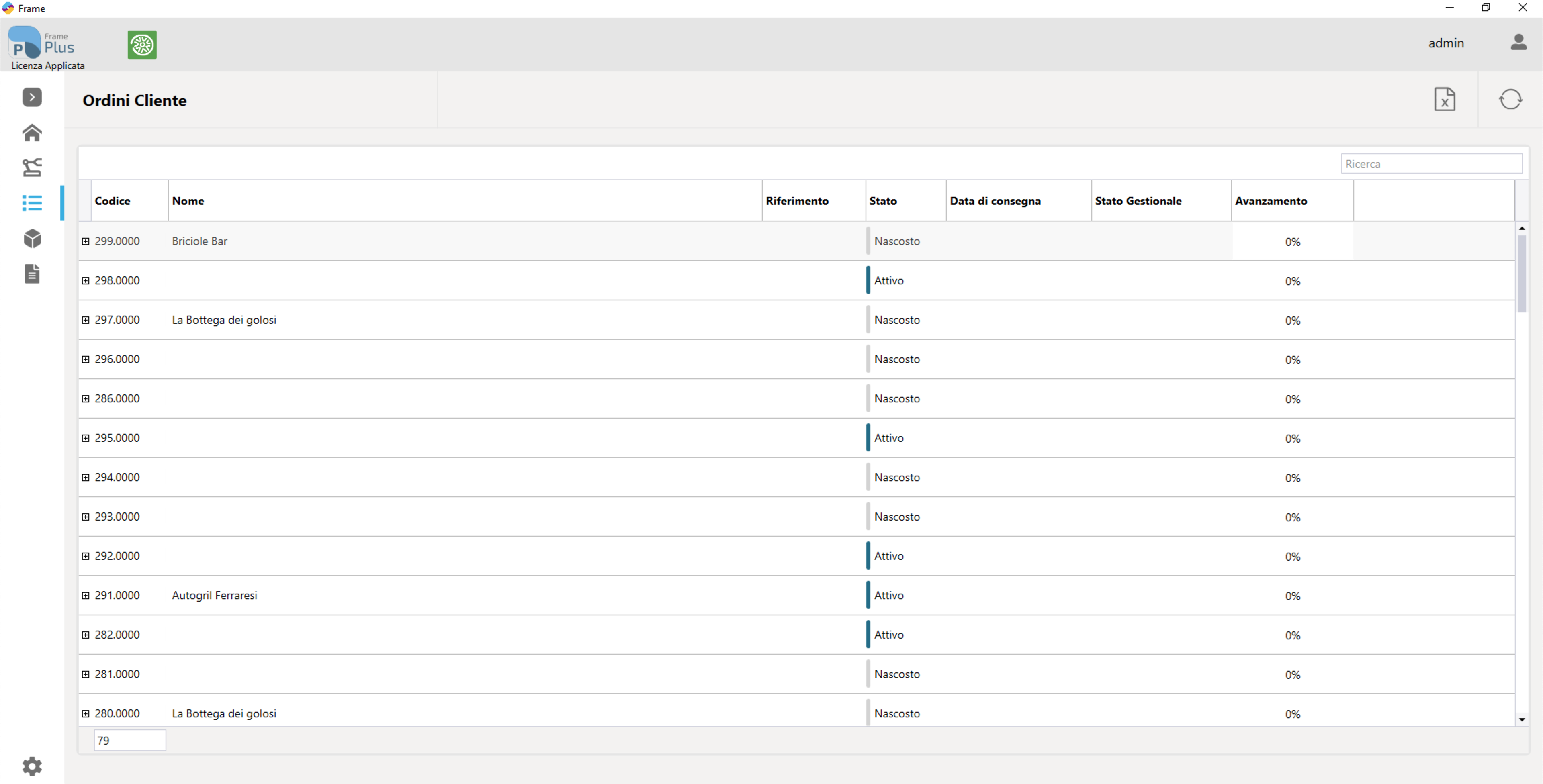1543x784 pixels.
Task: Click the scrollbar up arrow
Action: (1521, 228)
